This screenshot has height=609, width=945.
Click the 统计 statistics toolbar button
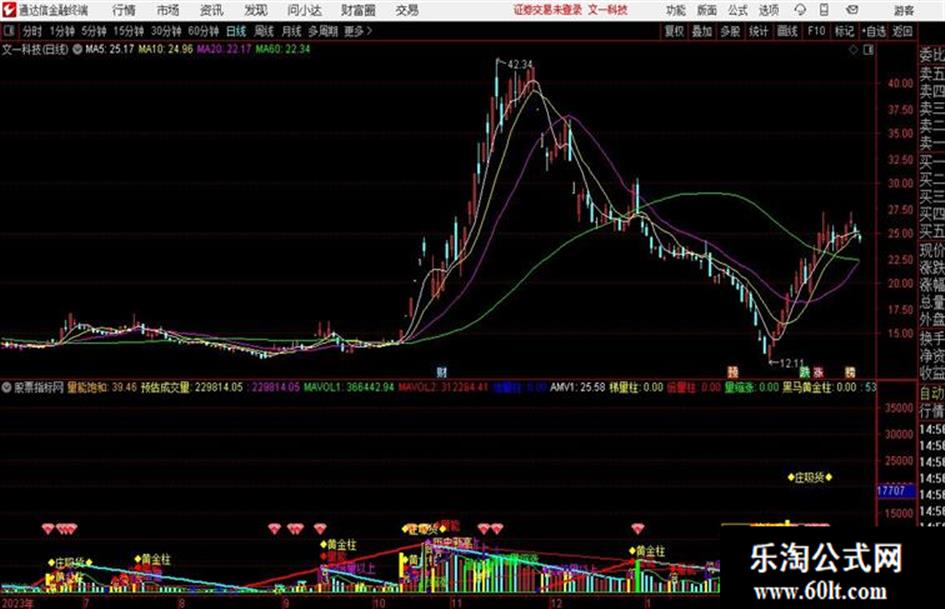pyautogui.click(x=759, y=31)
